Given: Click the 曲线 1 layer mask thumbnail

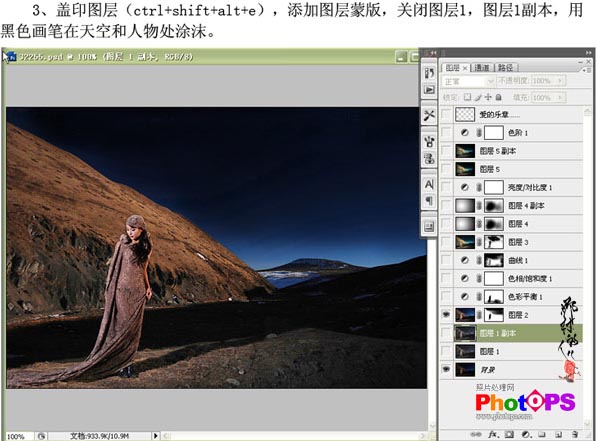Looking at the screenshot, I should click(494, 260).
